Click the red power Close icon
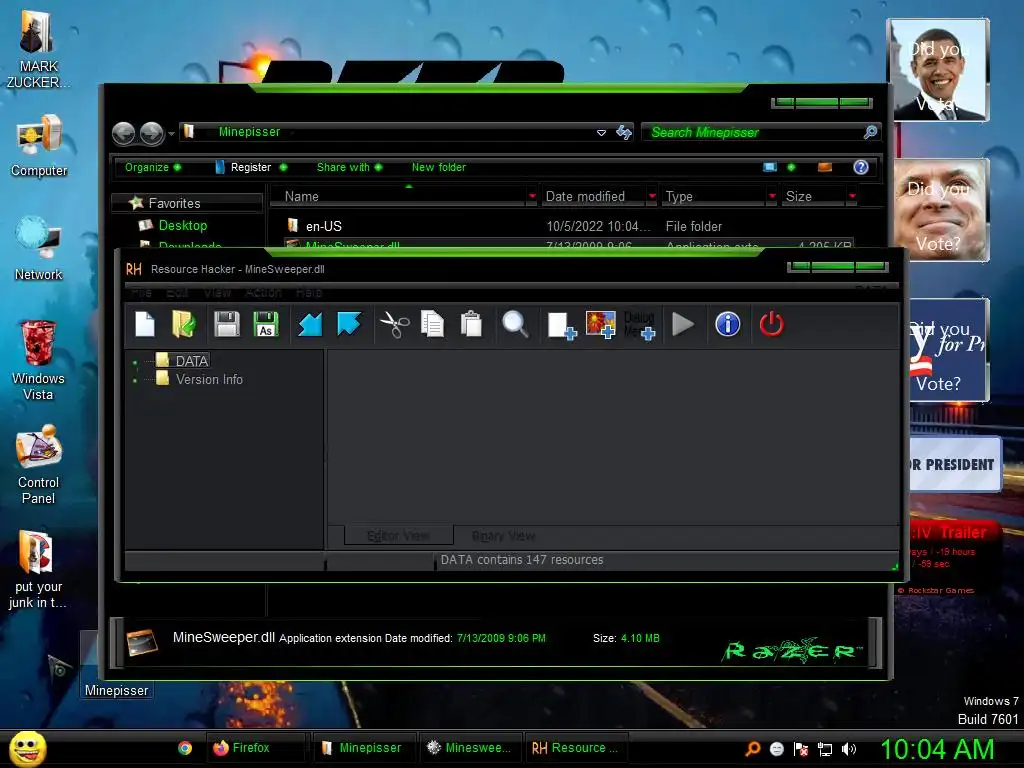The height and width of the screenshot is (768, 1024). click(771, 325)
